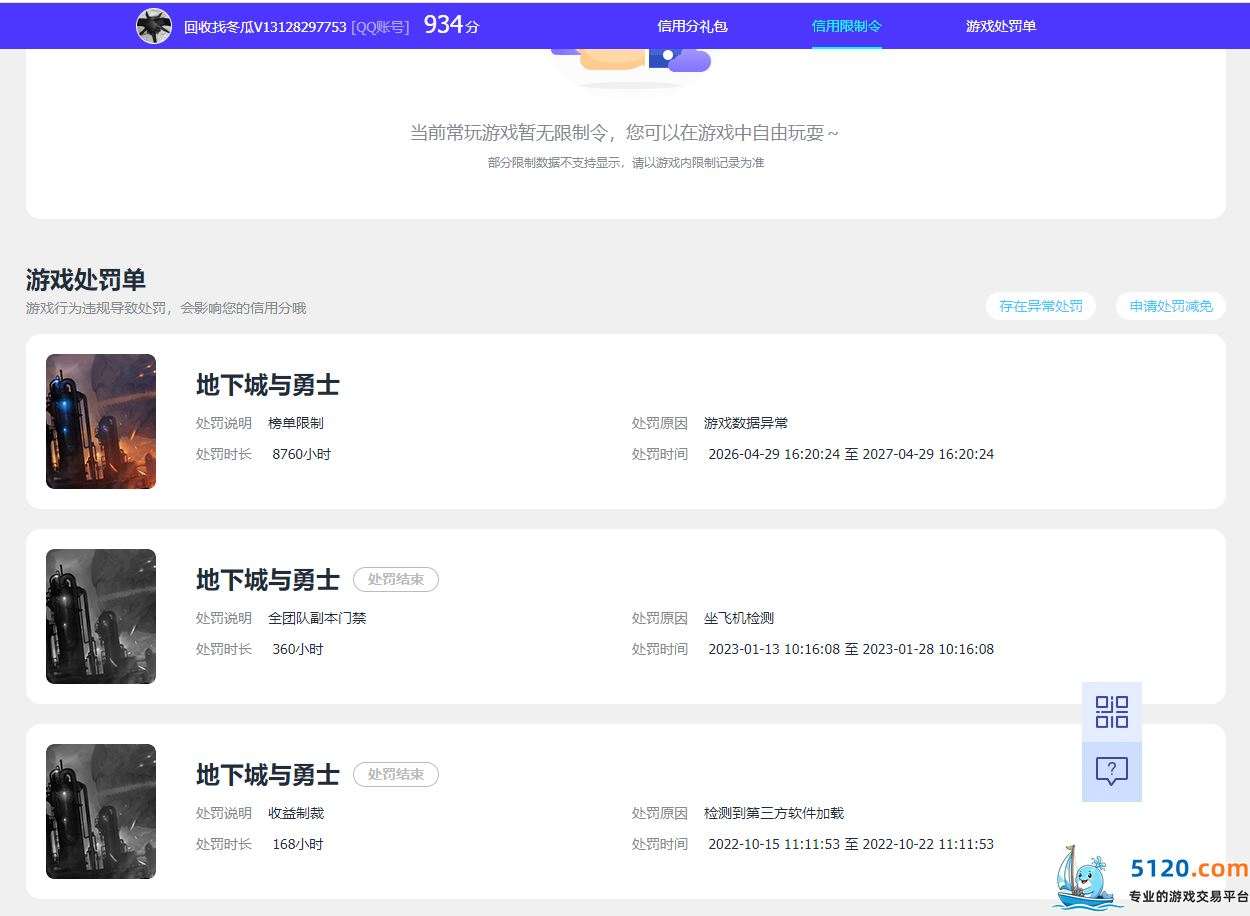Viewport: 1250px width, 916px height.
Task: Open the QR code floating icon
Action: 1112,712
